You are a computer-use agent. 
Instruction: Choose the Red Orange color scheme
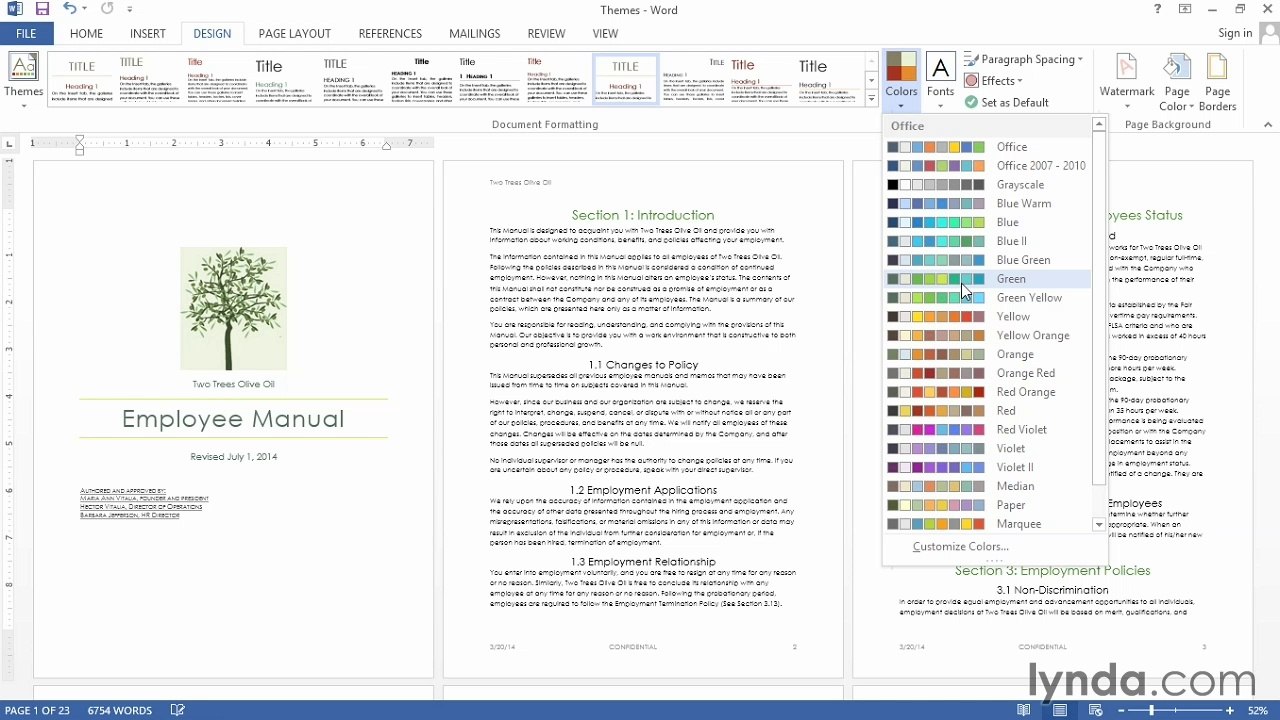tap(986, 392)
